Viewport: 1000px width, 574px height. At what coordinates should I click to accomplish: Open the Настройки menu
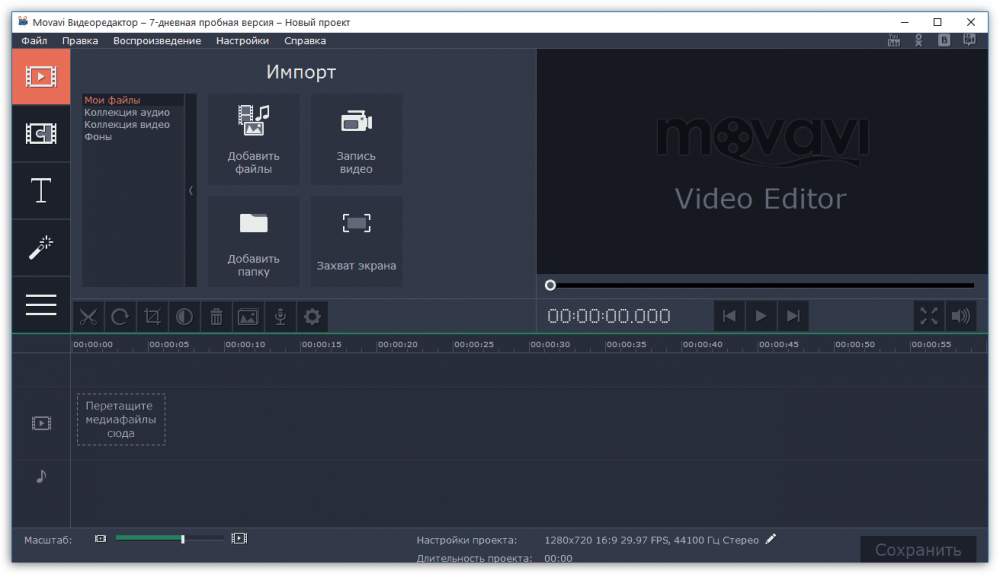coord(241,41)
